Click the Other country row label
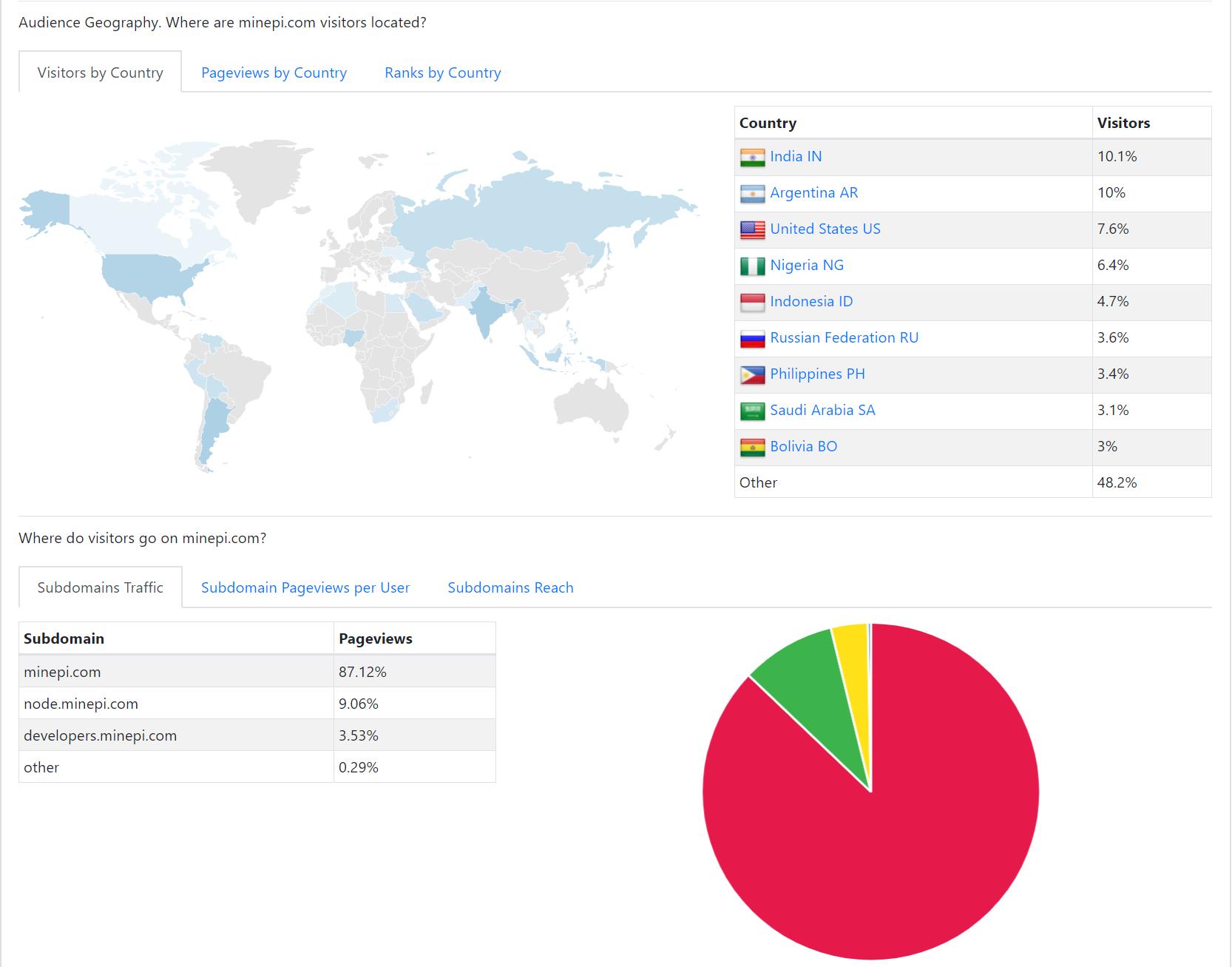This screenshot has height=967, width=1232. click(x=758, y=482)
